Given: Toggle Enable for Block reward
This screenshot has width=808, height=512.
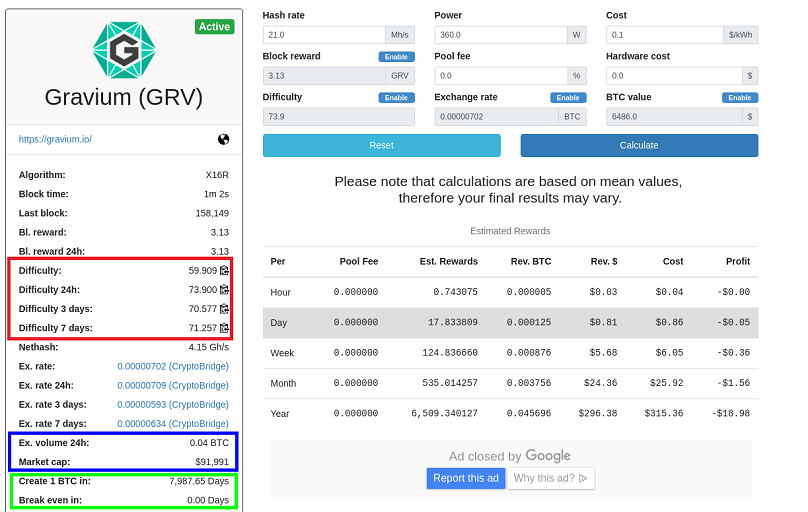Looking at the screenshot, I should pyautogui.click(x=396, y=57).
